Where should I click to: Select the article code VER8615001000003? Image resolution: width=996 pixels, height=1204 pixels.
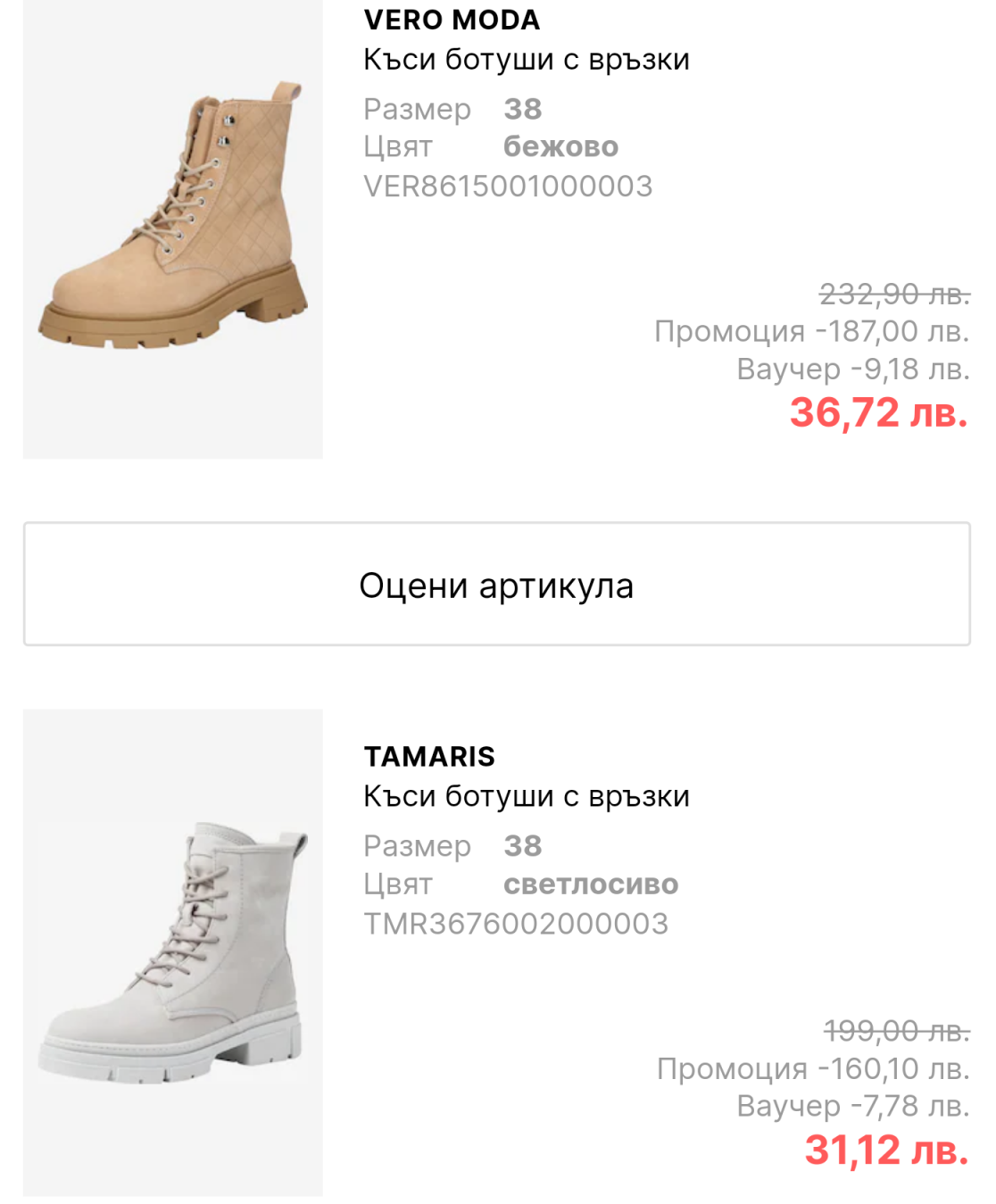(508, 187)
